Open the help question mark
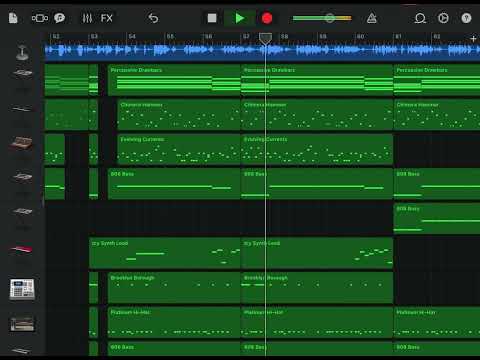This screenshot has width=480, height=360. click(x=466, y=18)
